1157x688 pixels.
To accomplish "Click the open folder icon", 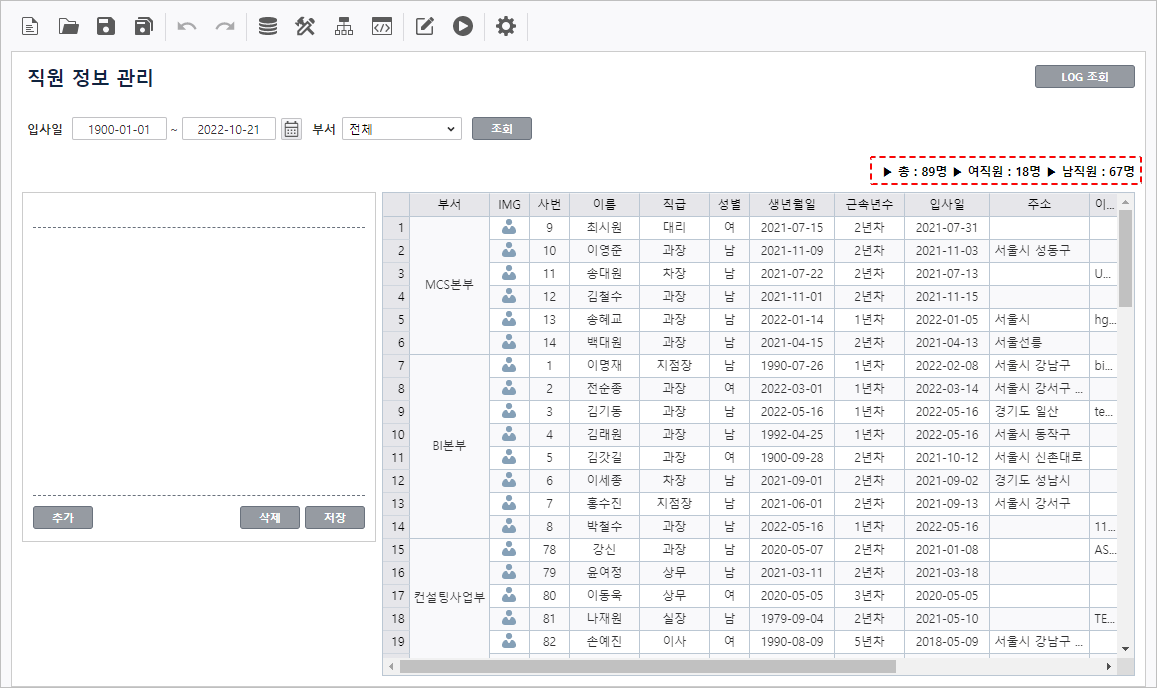I will 68,27.
